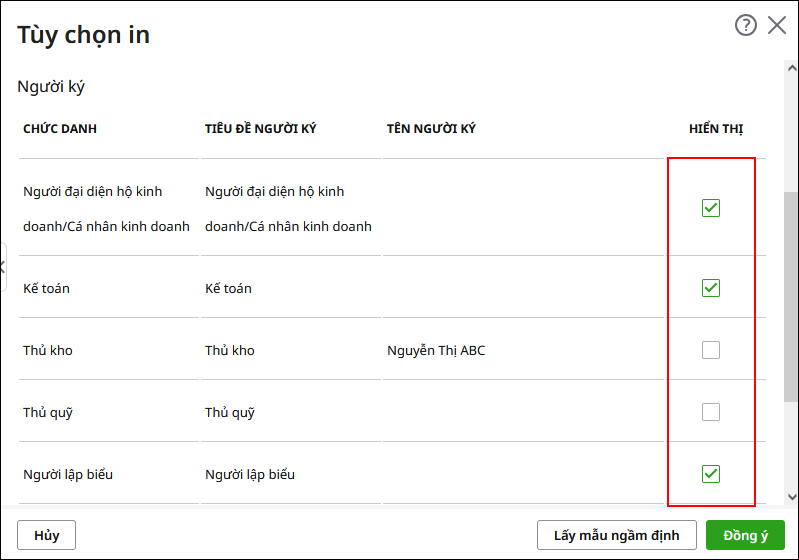Click the empty signer name cell for Kế toán
Image resolution: width=799 pixels, height=560 pixels.
point(524,288)
